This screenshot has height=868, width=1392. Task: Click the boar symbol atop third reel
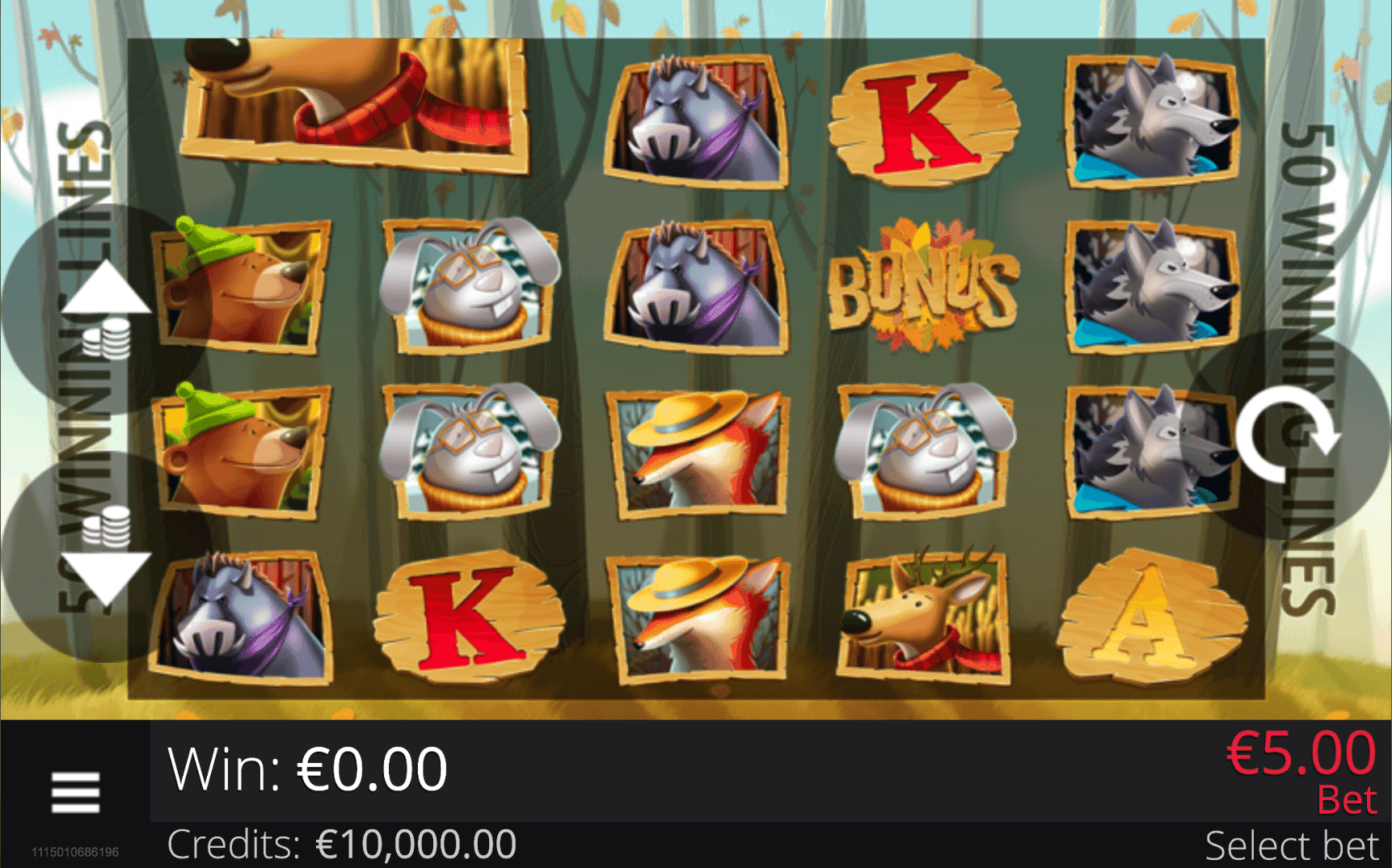[697, 121]
